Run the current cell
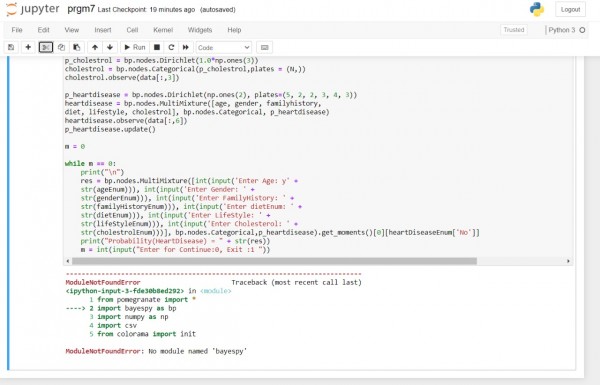Screen dimensions: 600x385 pyautogui.click(x=135, y=47)
